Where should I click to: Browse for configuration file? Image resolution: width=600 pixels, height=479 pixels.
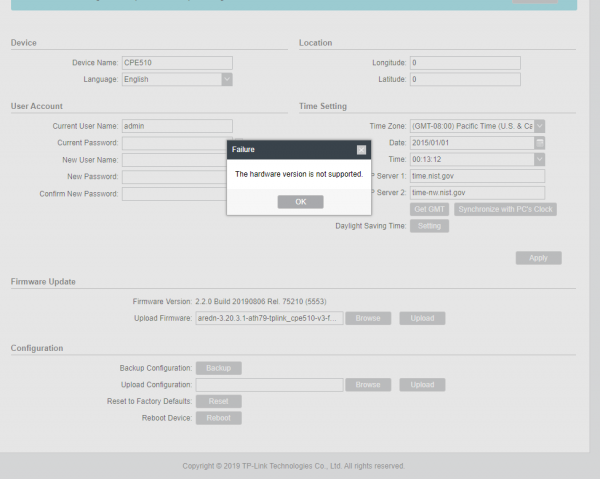(x=368, y=385)
